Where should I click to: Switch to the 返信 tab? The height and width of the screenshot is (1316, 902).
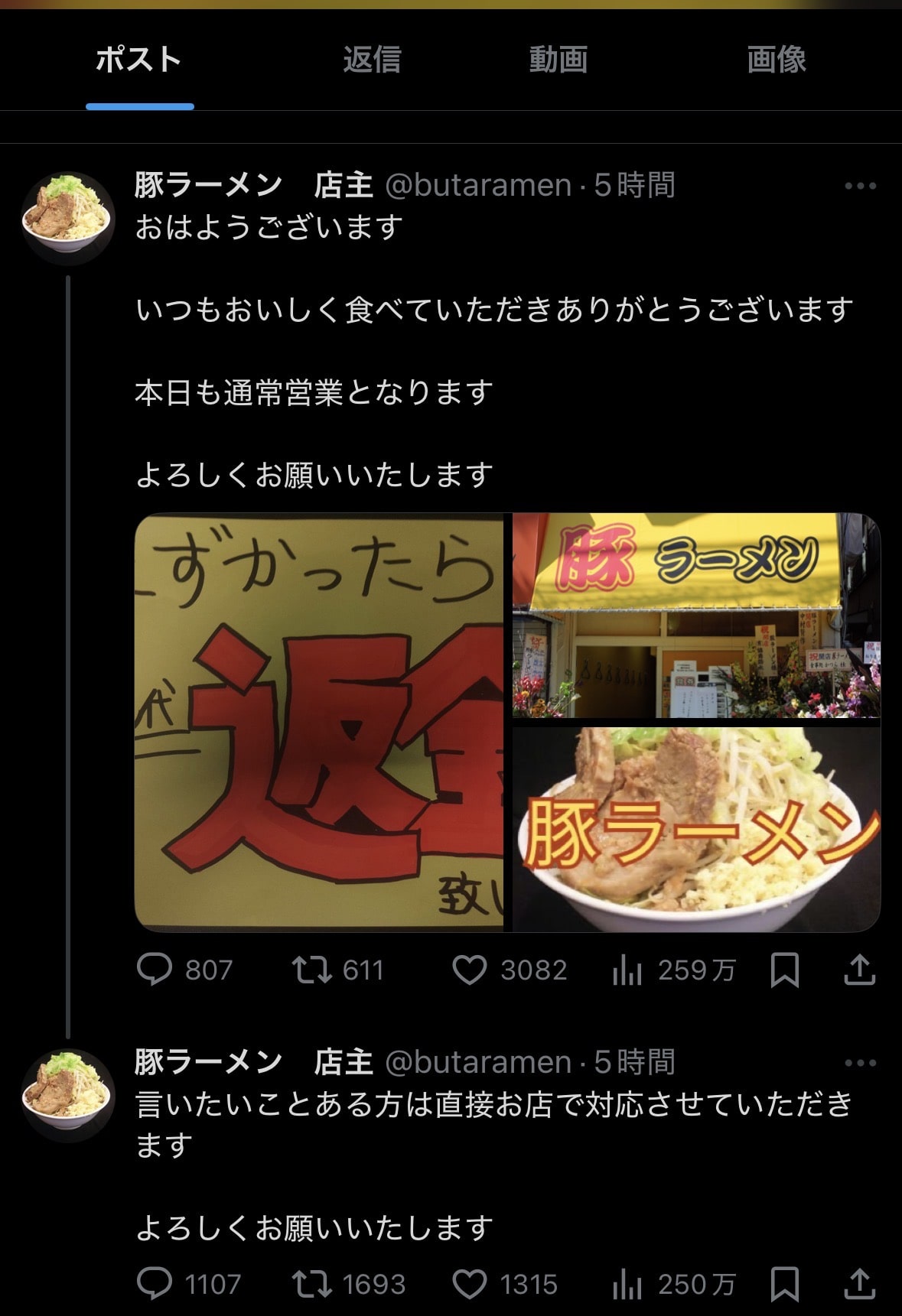point(372,60)
